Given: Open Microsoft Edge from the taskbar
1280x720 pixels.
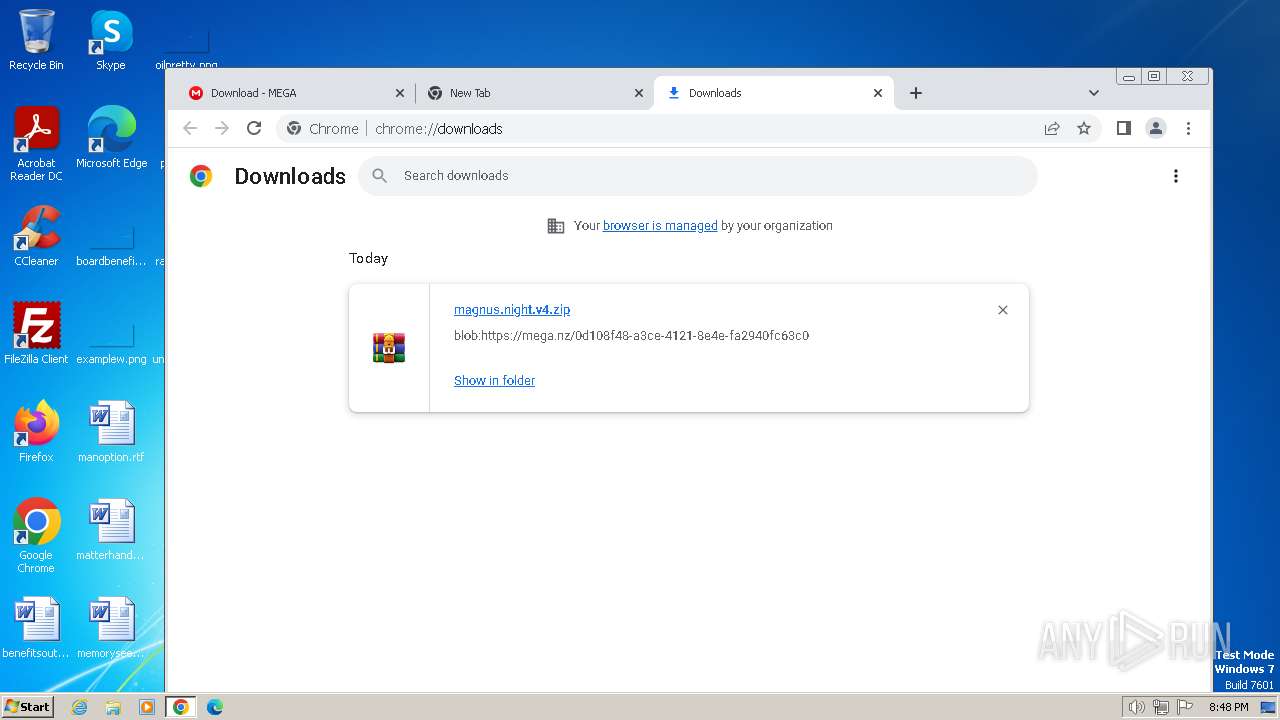Looking at the screenshot, I should [214, 707].
